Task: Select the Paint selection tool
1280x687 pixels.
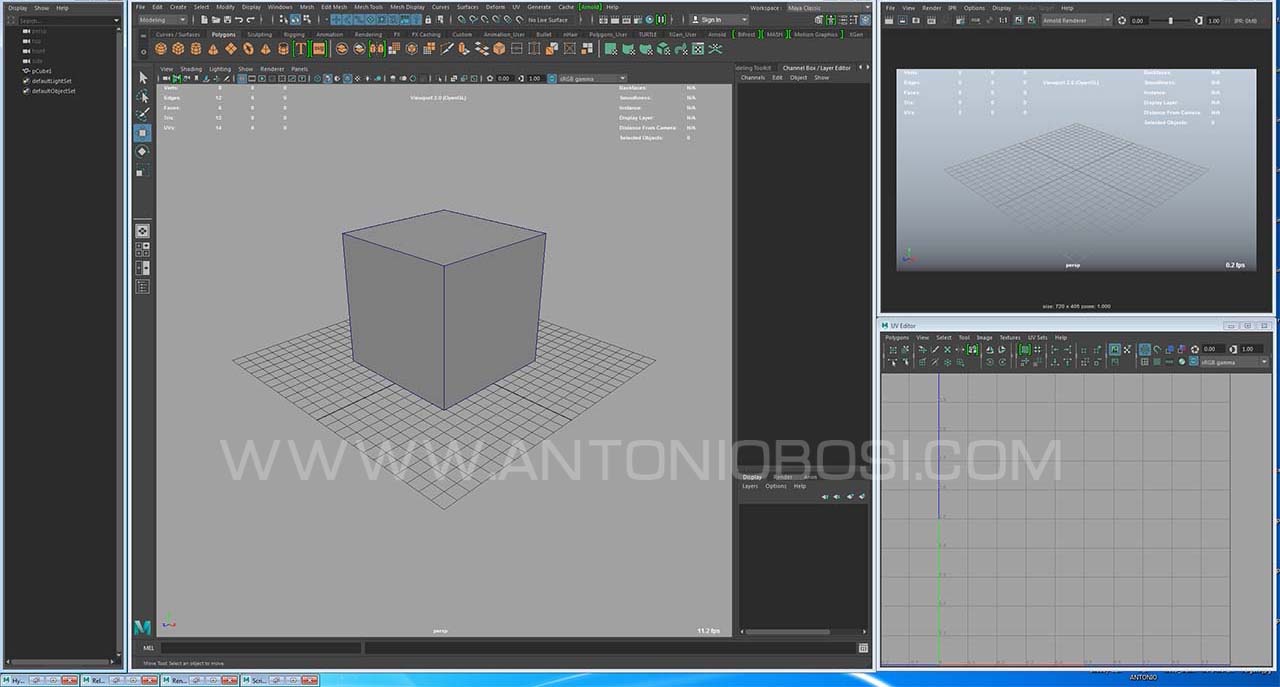Action: 142,114
